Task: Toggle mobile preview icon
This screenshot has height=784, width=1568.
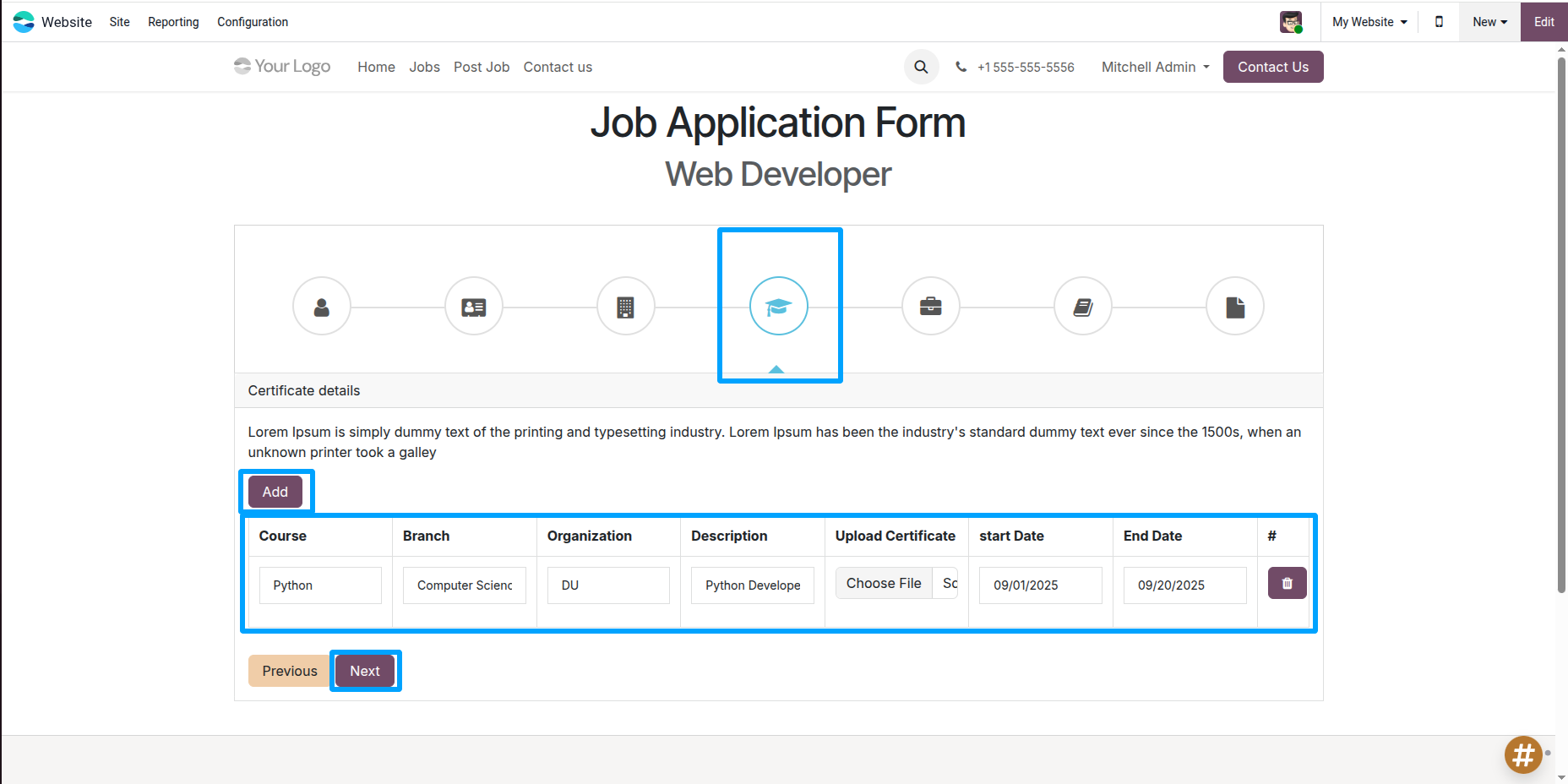Action: (x=1439, y=22)
